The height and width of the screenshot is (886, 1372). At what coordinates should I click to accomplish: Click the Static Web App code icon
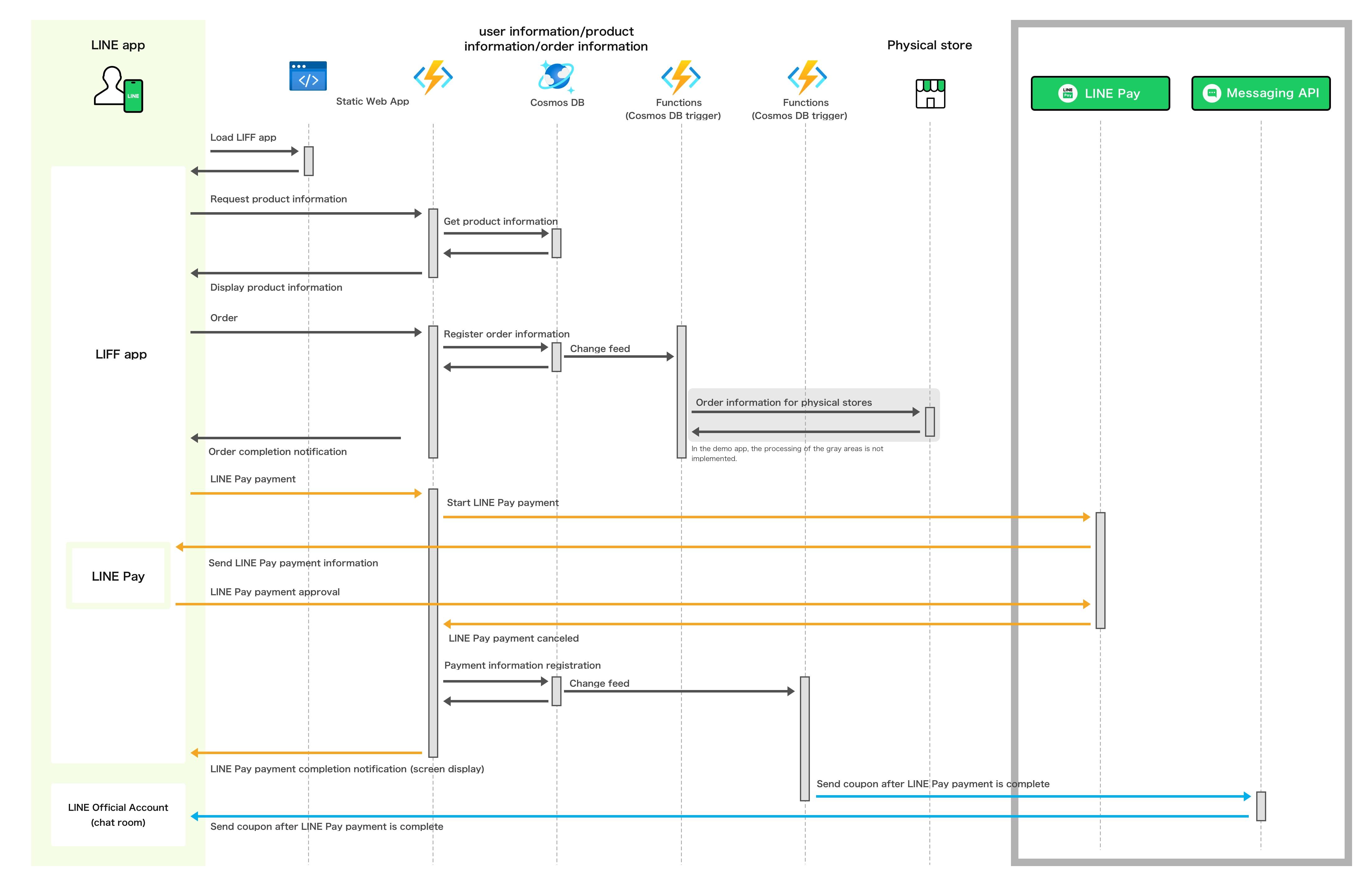click(x=308, y=77)
